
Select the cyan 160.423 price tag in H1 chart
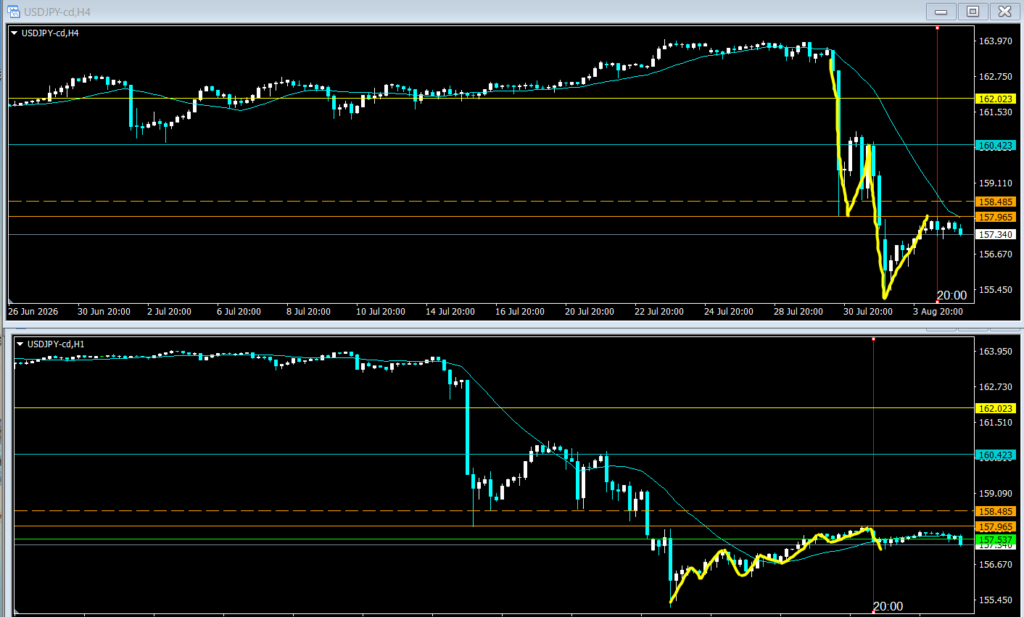tap(995, 455)
